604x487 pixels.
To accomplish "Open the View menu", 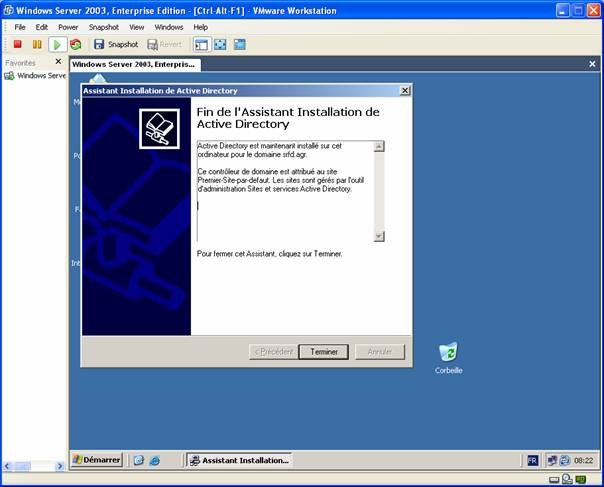I will [x=136, y=27].
